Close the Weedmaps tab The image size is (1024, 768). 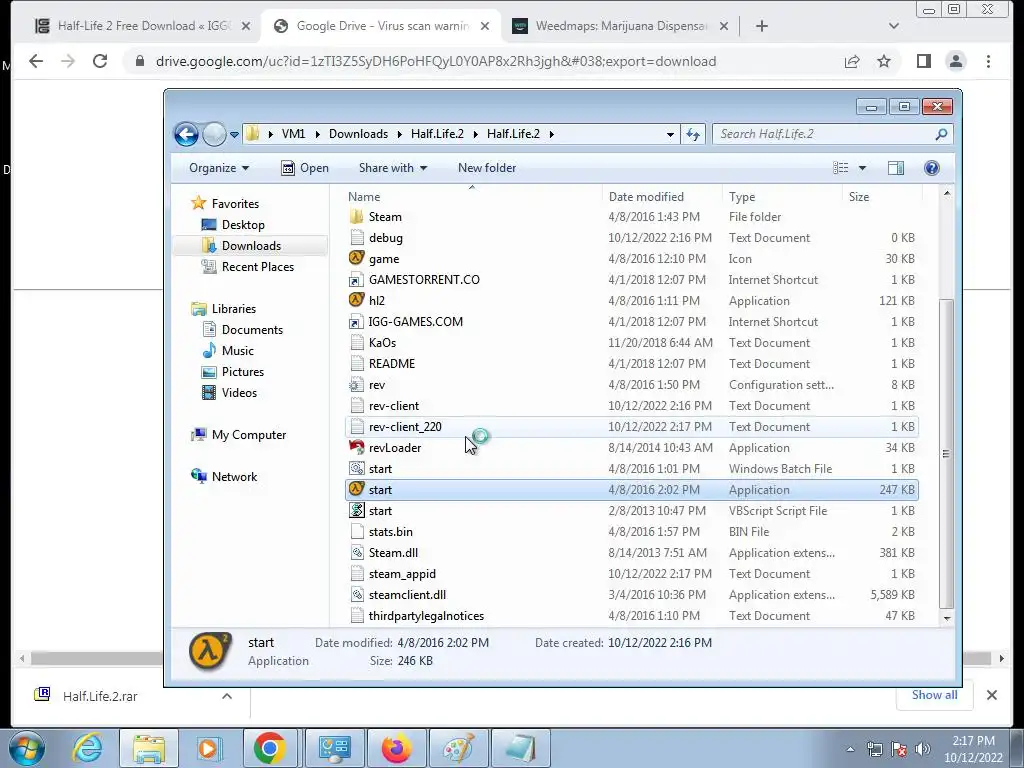coord(724,26)
